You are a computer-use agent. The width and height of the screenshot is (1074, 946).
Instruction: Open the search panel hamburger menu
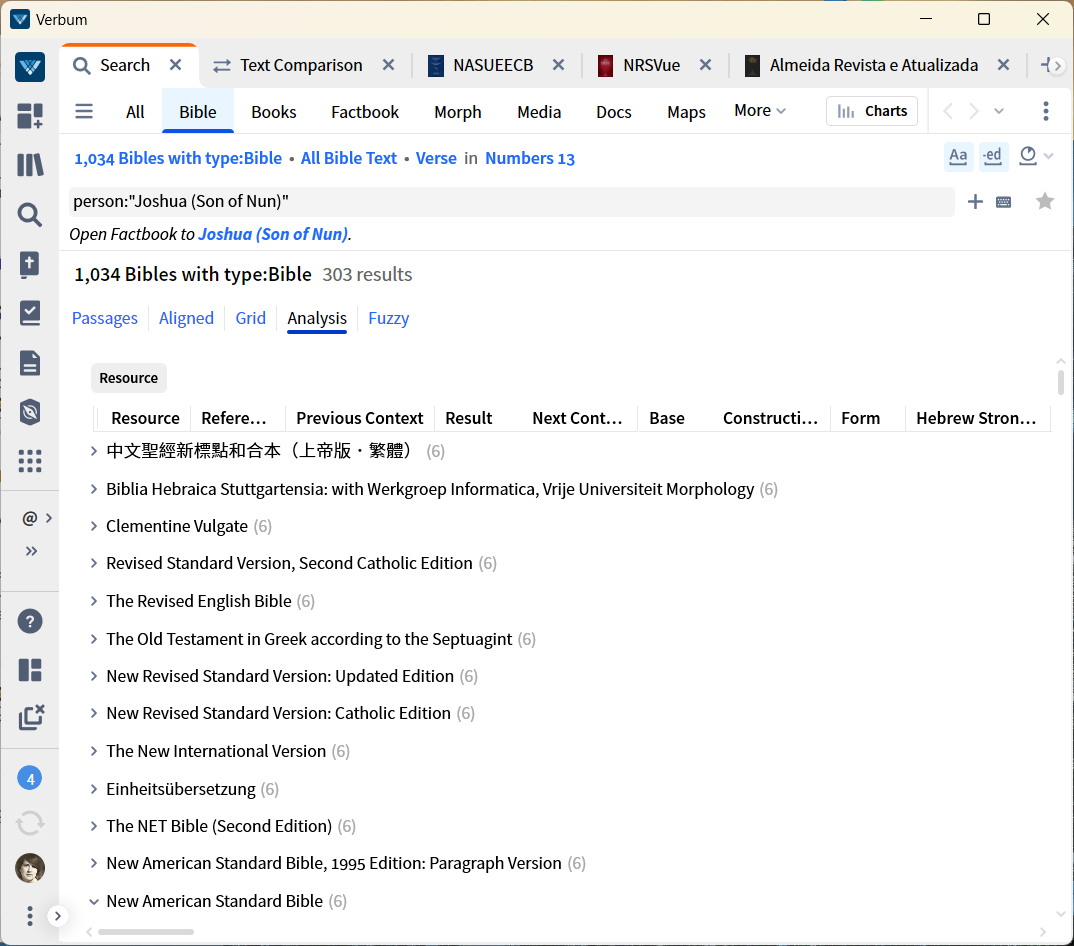point(84,111)
